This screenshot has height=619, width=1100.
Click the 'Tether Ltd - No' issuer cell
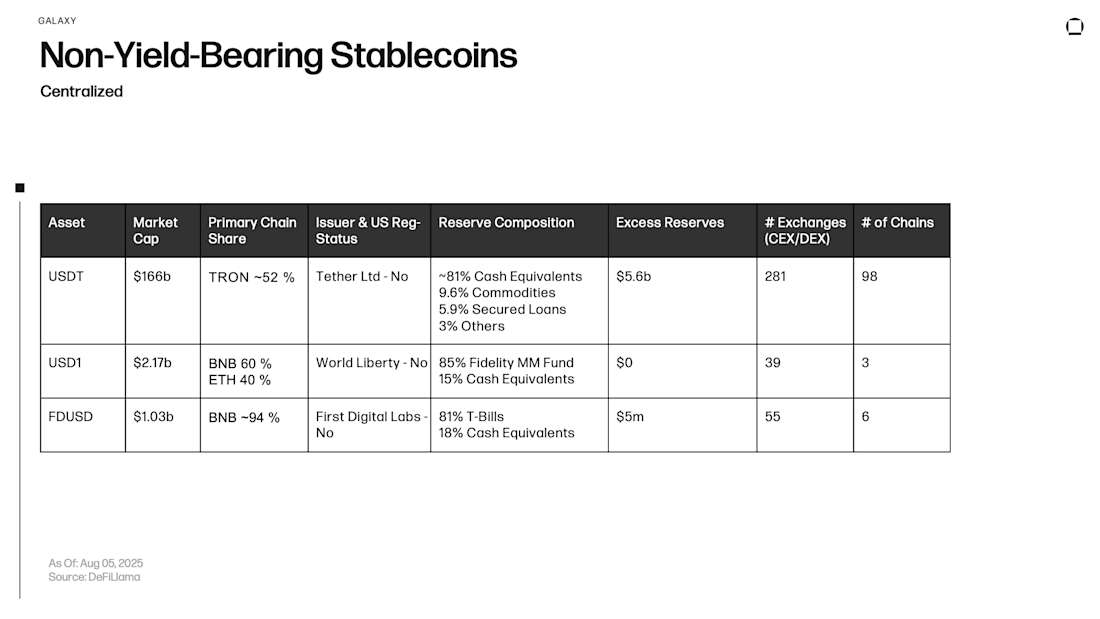pos(362,276)
